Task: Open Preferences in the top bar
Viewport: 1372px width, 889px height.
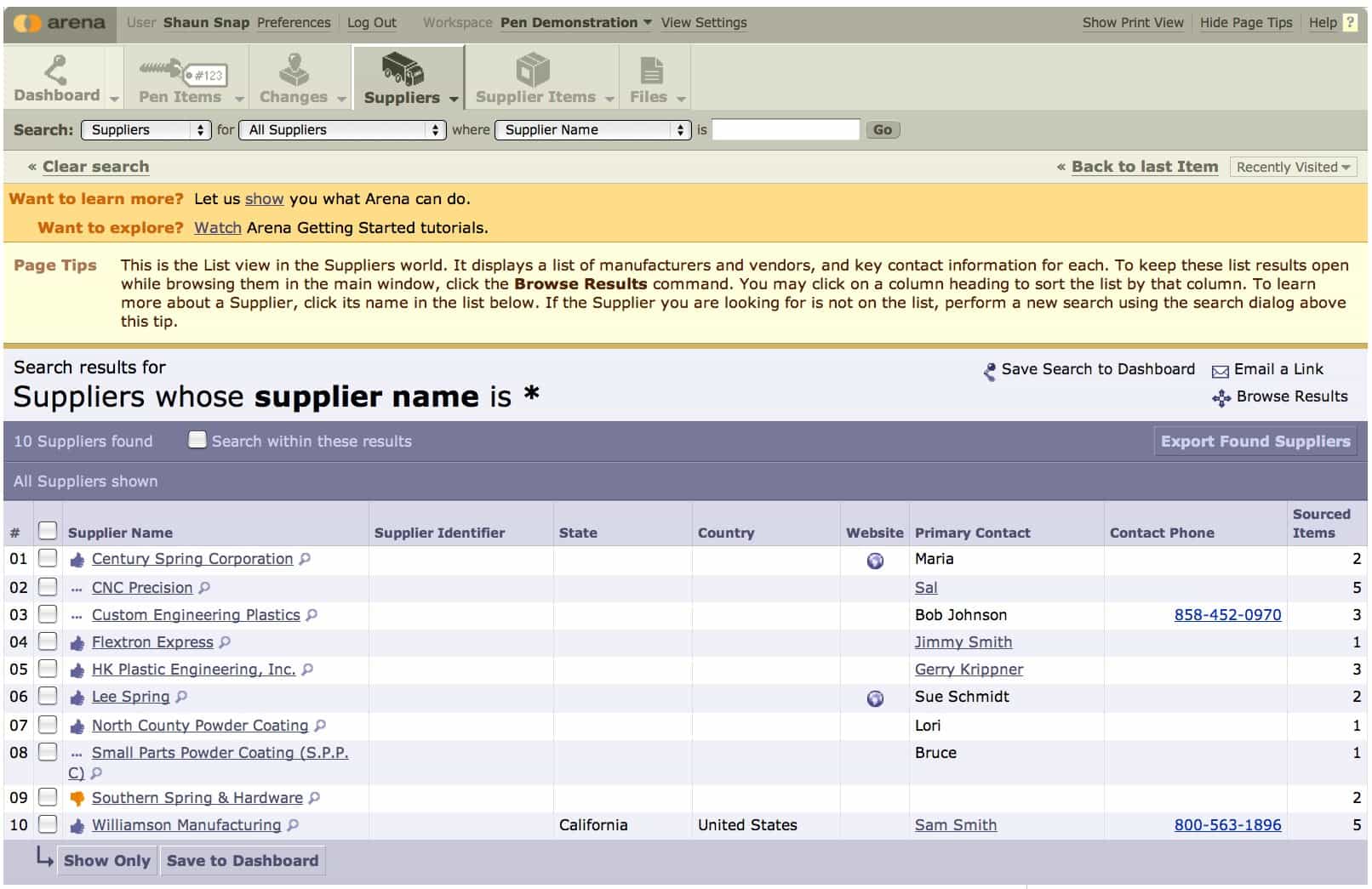Action: 294,23
